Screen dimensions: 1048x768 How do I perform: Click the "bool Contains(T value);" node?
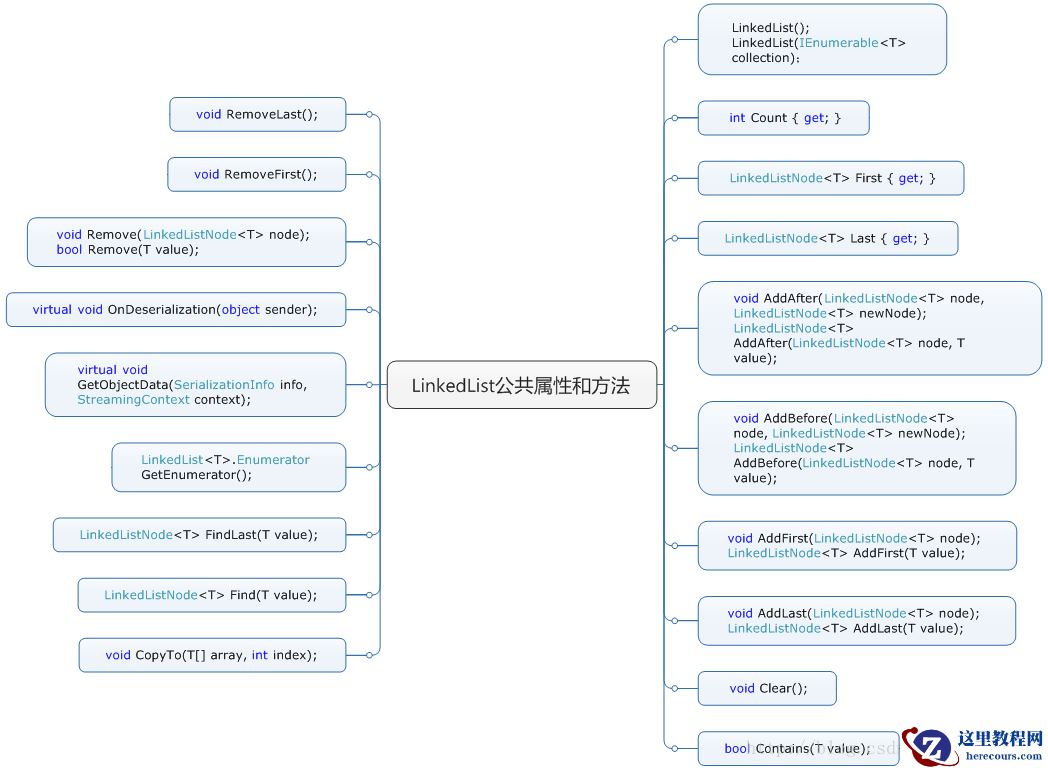click(796, 748)
